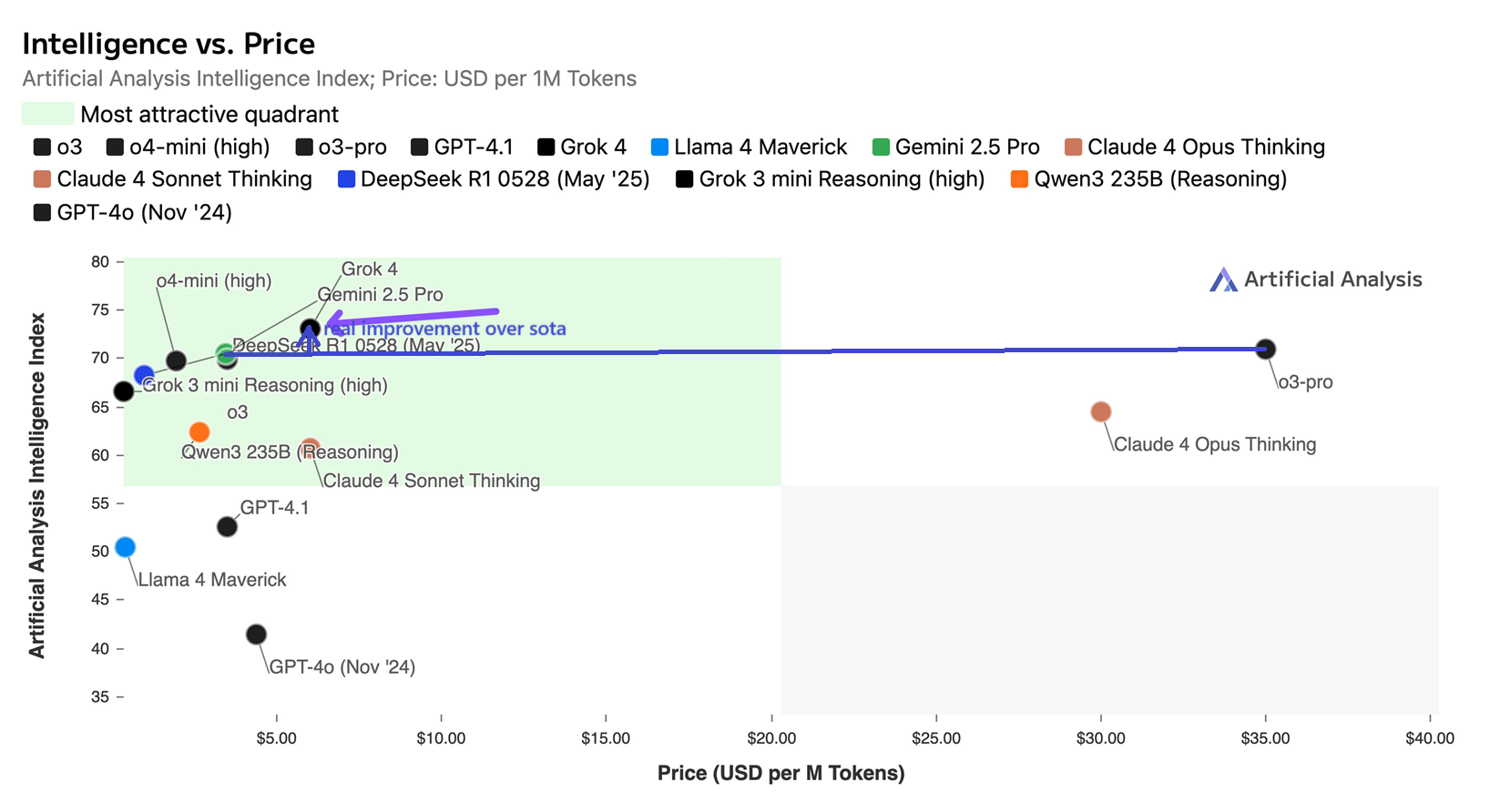
Task: Click the 'o3' label inside the plot
Action: pyautogui.click(x=237, y=412)
